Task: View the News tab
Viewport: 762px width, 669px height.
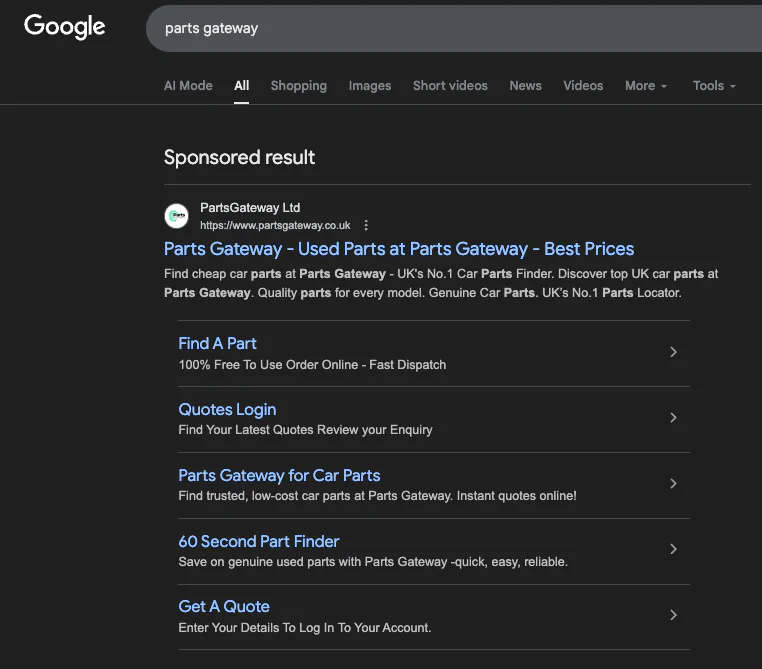Action: click(525, 86)
